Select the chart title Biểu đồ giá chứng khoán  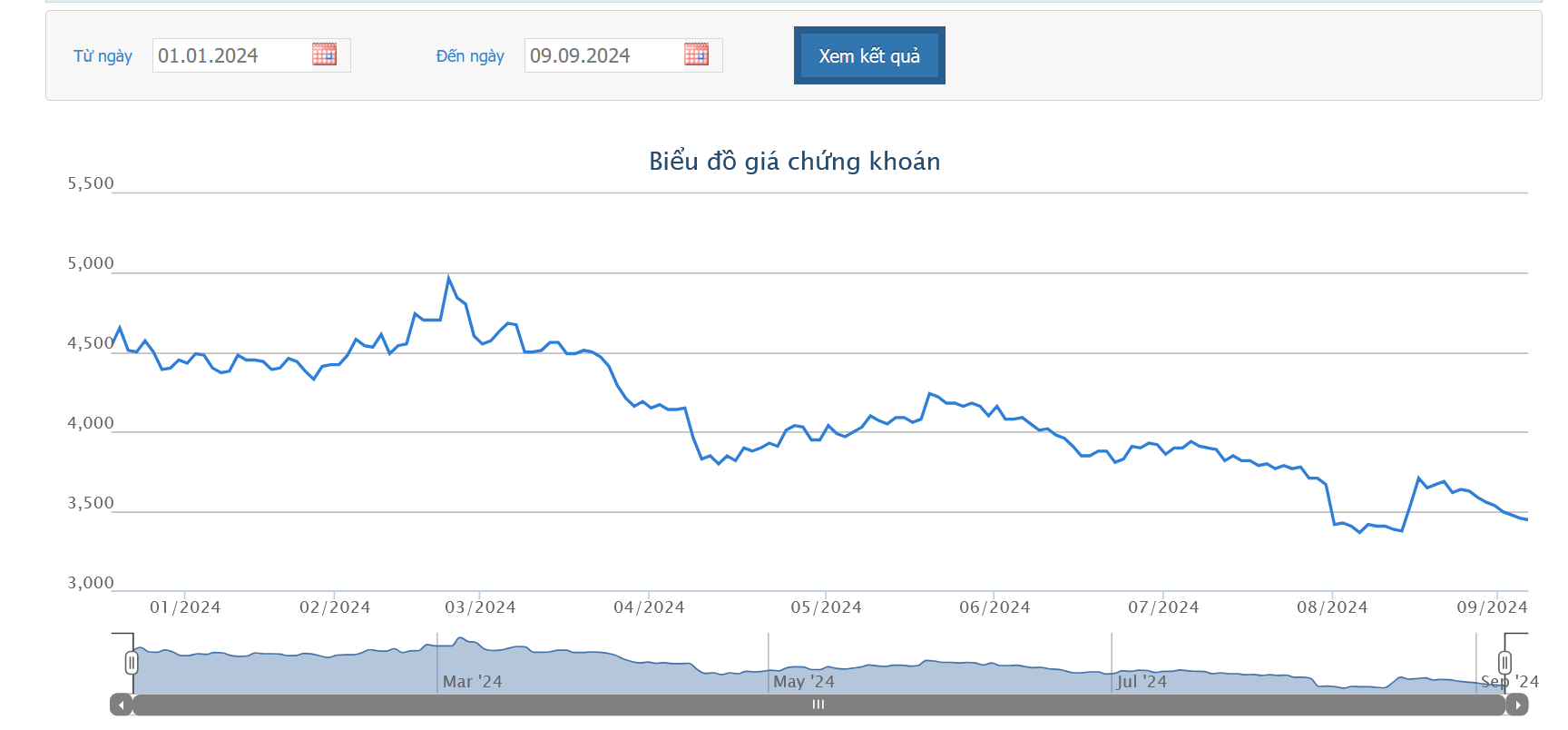794,162
